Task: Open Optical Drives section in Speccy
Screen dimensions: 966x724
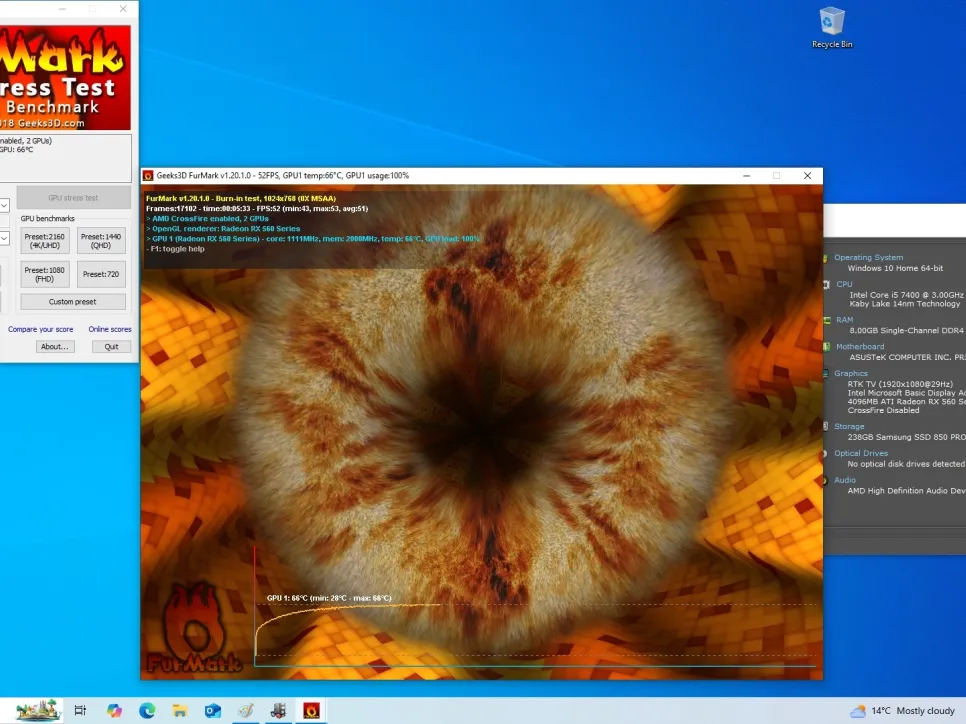Action: coord(861,454)
